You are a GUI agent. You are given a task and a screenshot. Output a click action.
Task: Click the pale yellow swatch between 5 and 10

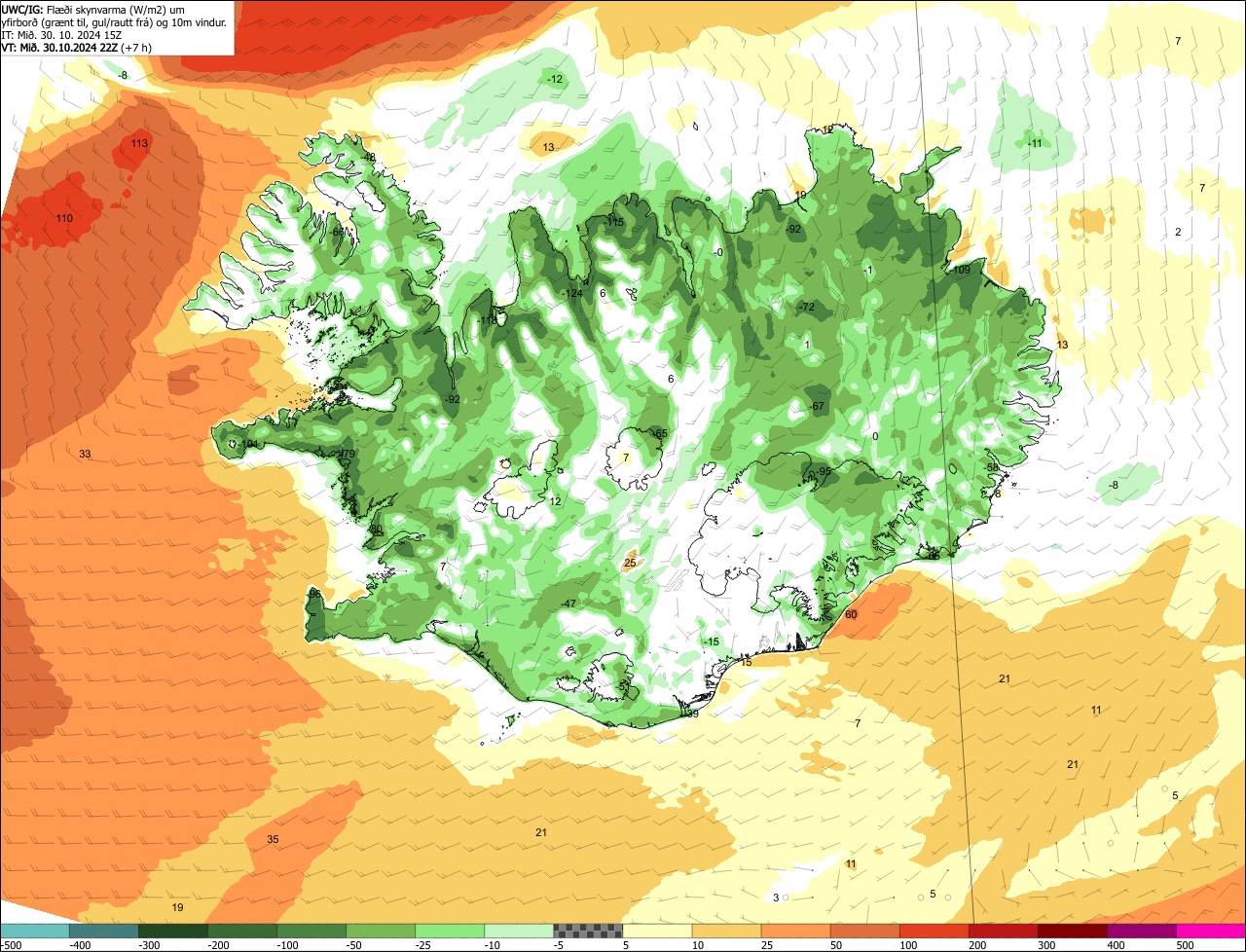(657, 931)
